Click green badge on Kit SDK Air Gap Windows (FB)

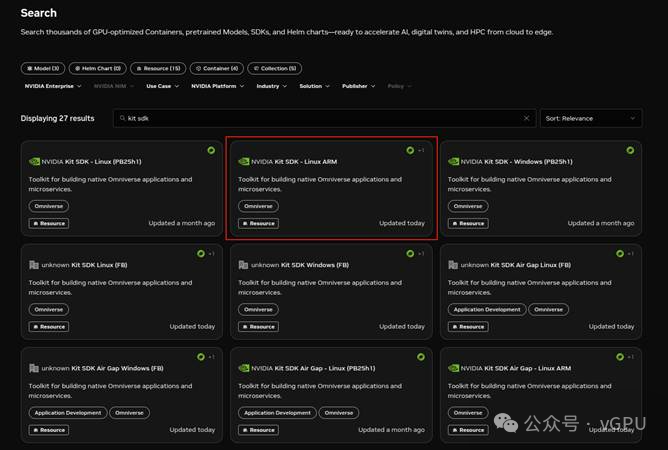[201, 357]
